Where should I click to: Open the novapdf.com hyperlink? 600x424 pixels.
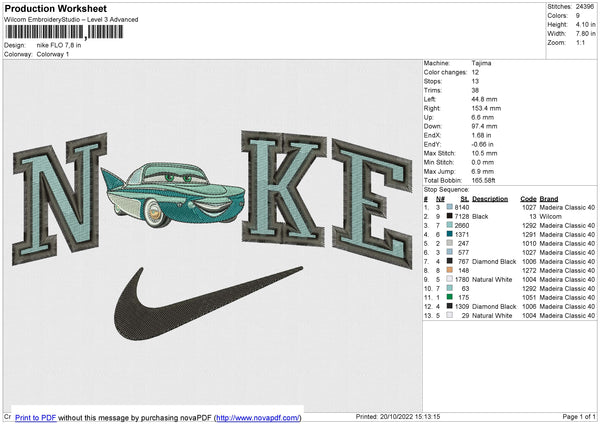pyautogui.click(x=258, y=417)
